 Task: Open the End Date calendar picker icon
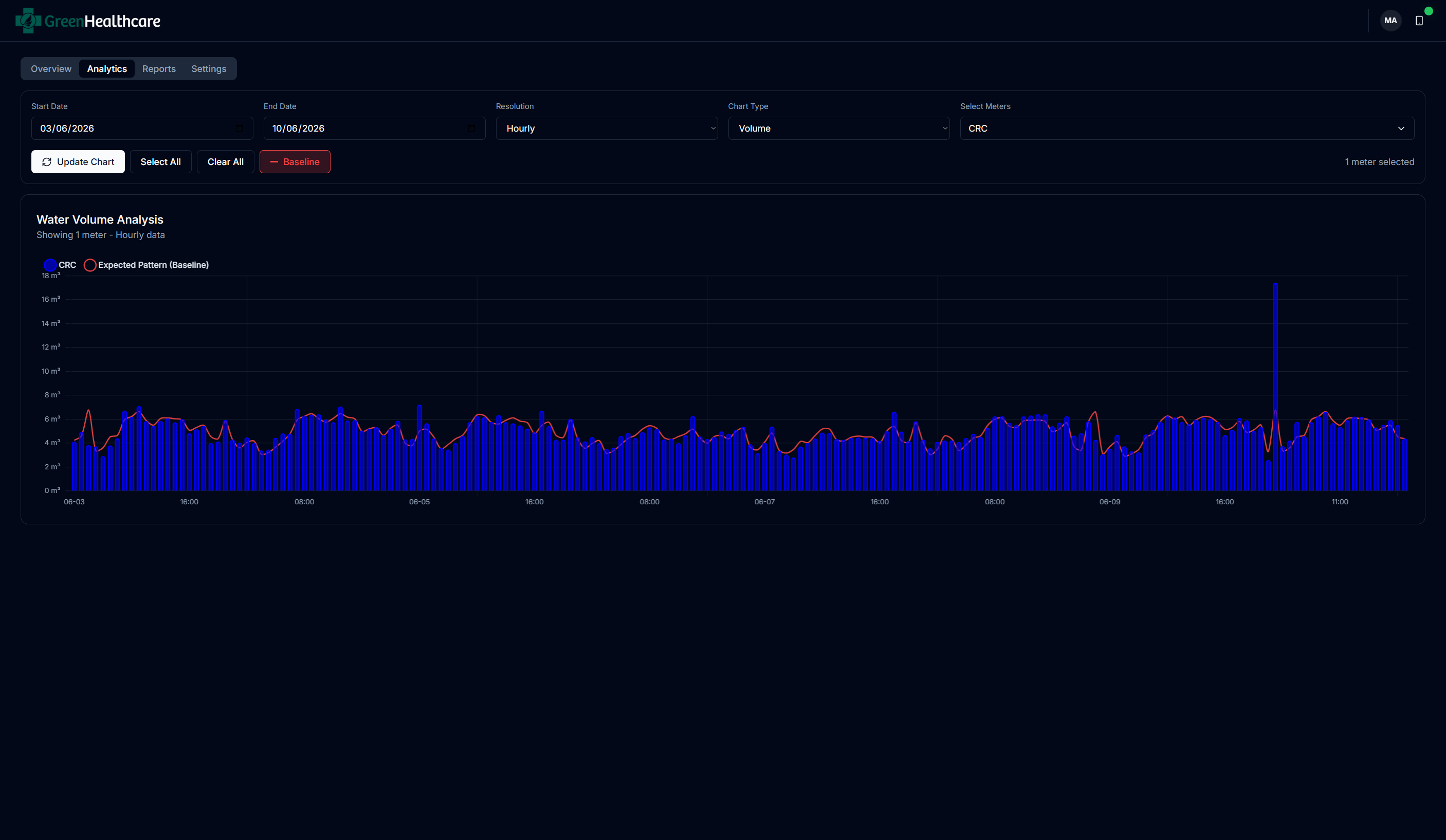[x=471, y=129]
